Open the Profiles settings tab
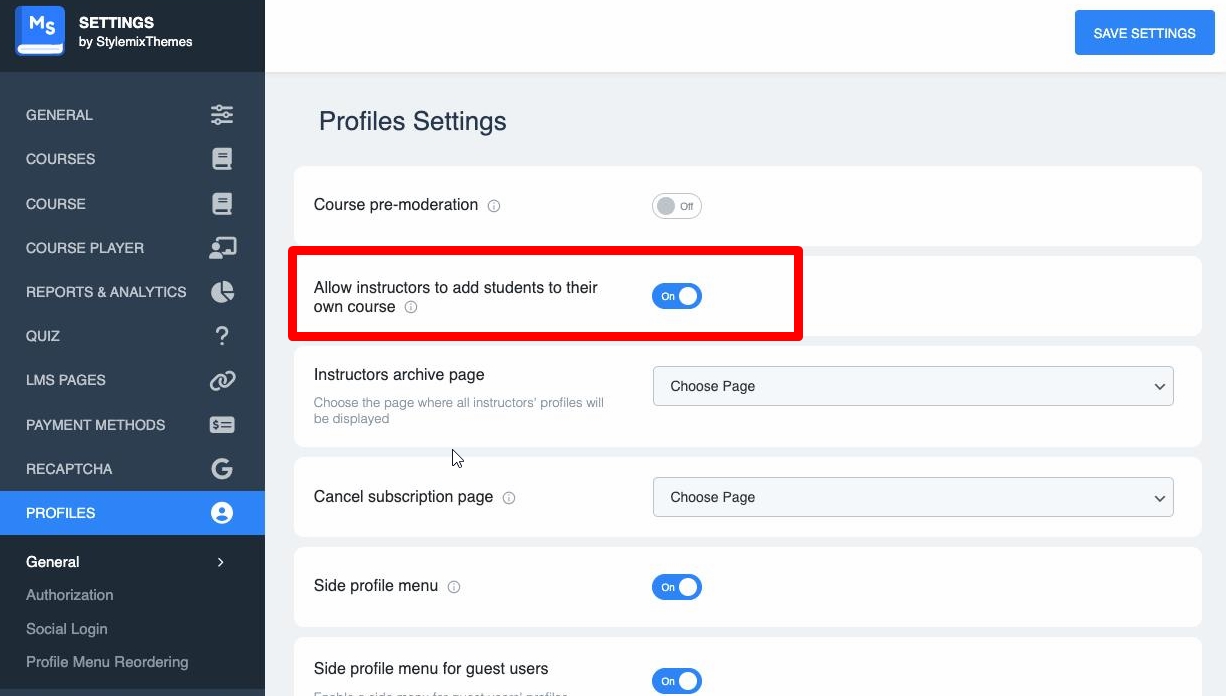Screen dimensions: 1226x696 pyautogui.click(x=132, y=513)
